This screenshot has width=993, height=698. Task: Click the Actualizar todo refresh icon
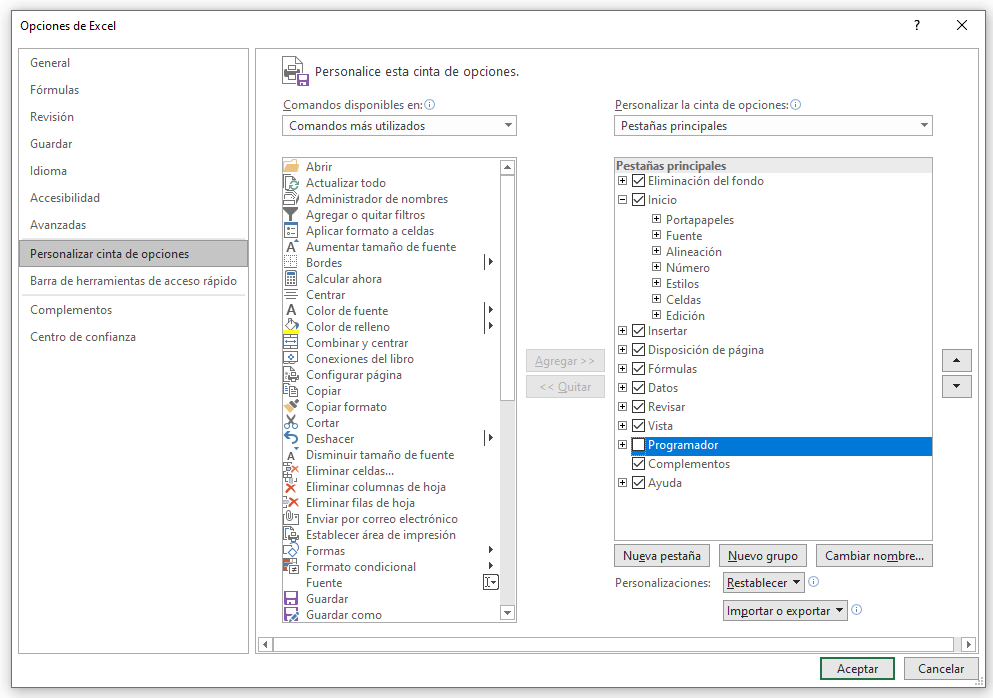click(291, 183)
